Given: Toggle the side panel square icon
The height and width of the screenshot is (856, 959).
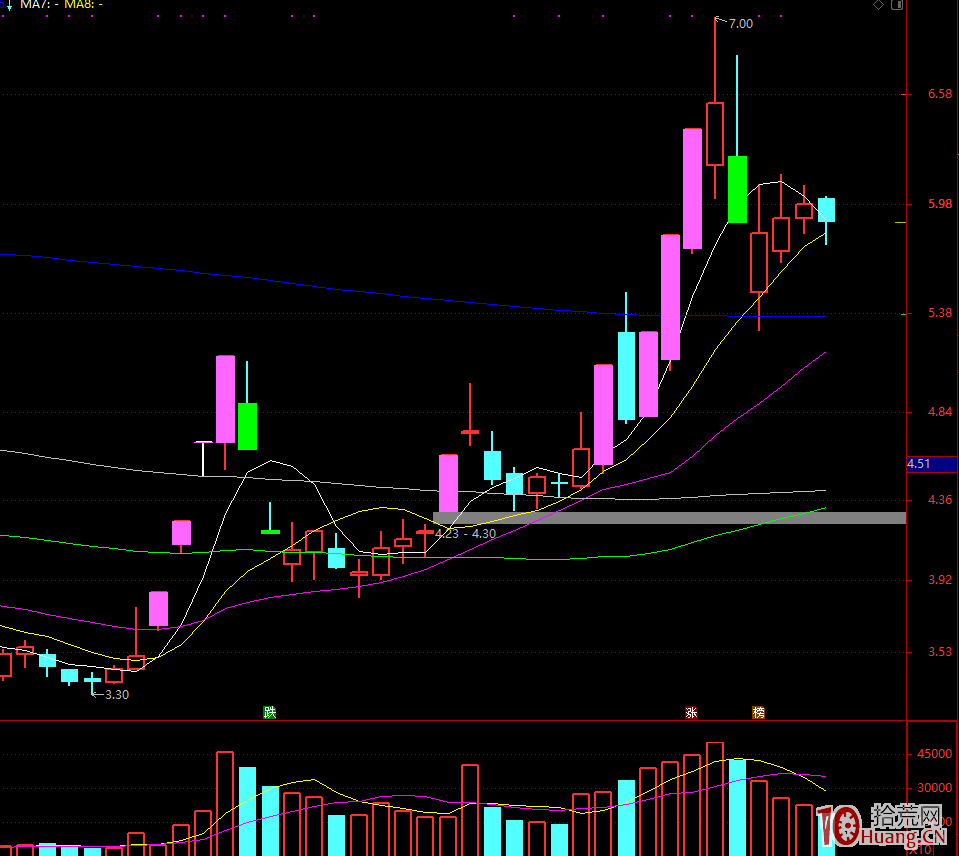Looking at the screenshot, I should click(x=897, y=5).
